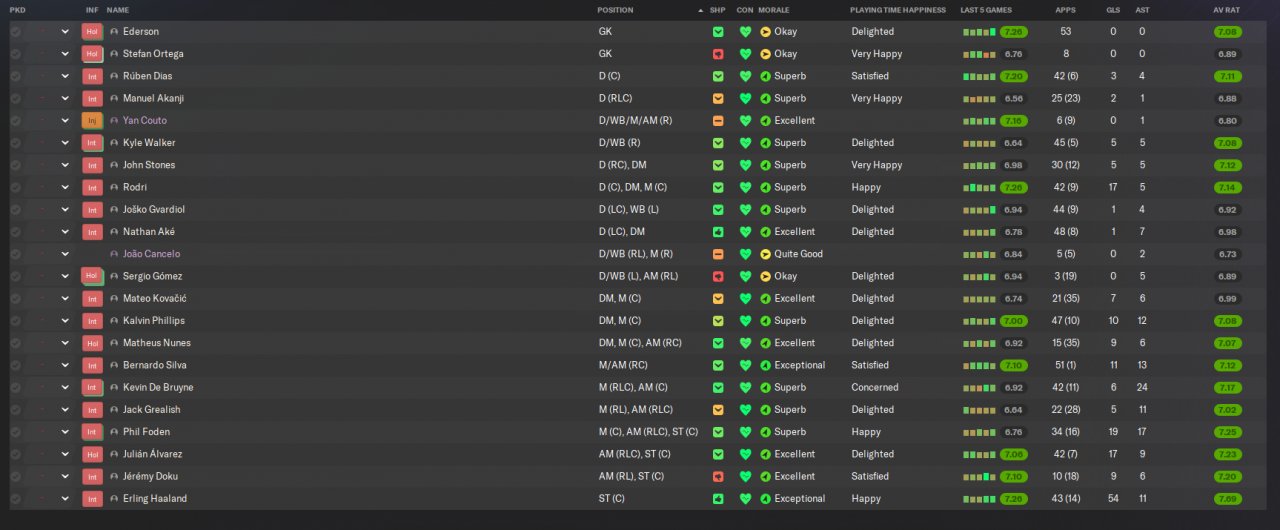The height and width of the screenshot is (530, 1280).
Task: Open Yan Couto's player profile
Action: (x=145, y=120)
